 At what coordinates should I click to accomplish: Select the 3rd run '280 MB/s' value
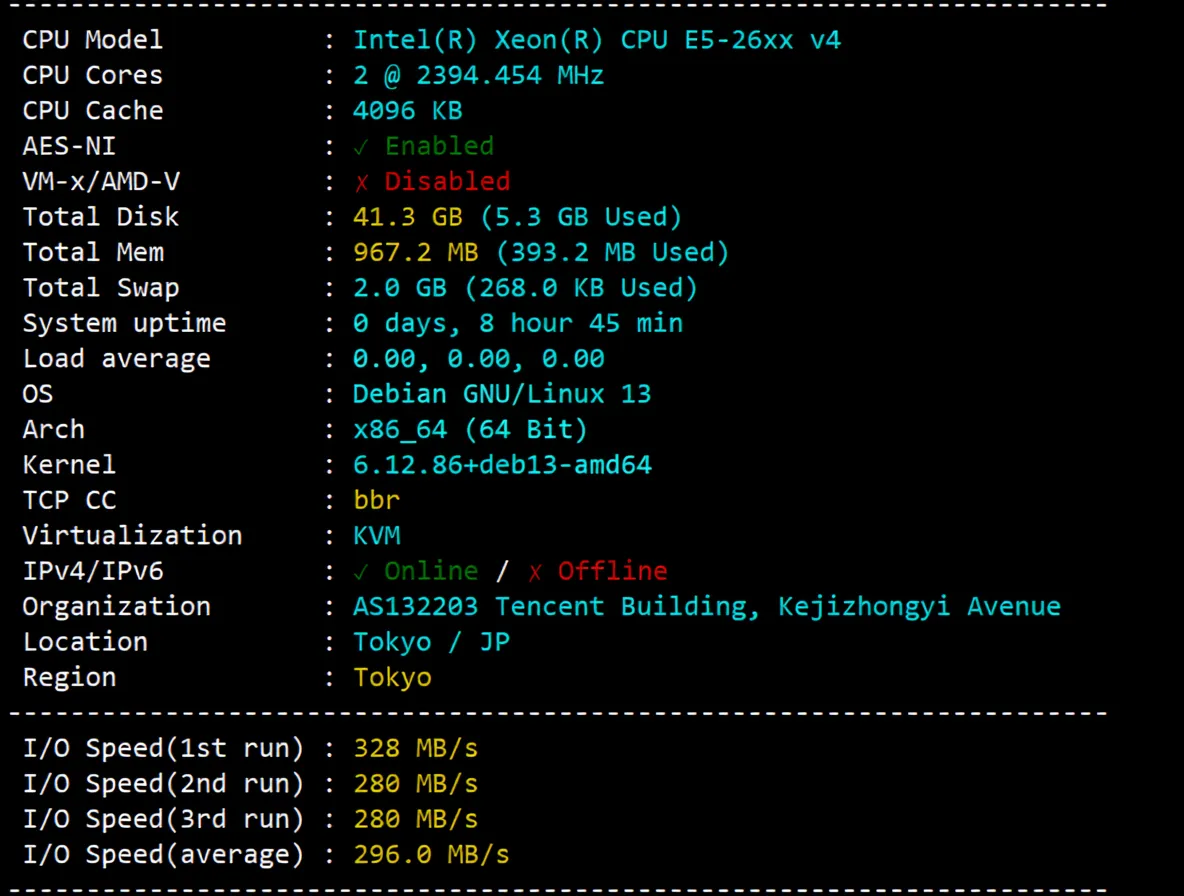pos(415,820)
